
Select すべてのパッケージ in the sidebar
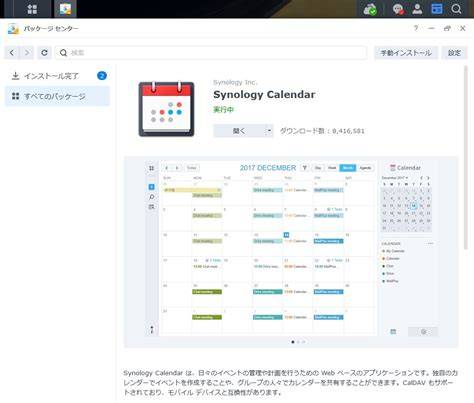(x=57, y=96)
